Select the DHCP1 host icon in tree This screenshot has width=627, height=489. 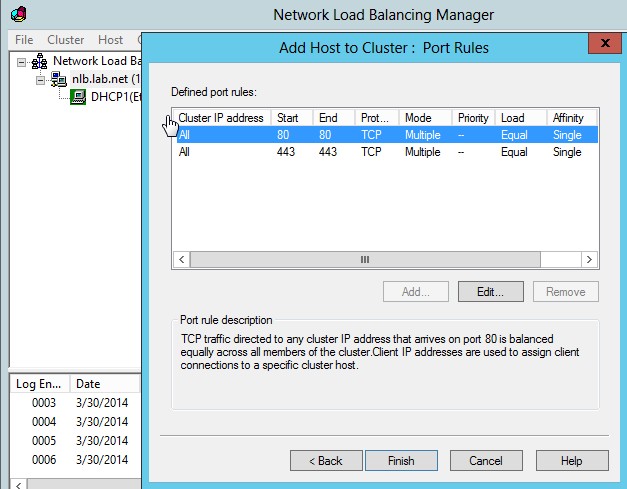[77, 97]
